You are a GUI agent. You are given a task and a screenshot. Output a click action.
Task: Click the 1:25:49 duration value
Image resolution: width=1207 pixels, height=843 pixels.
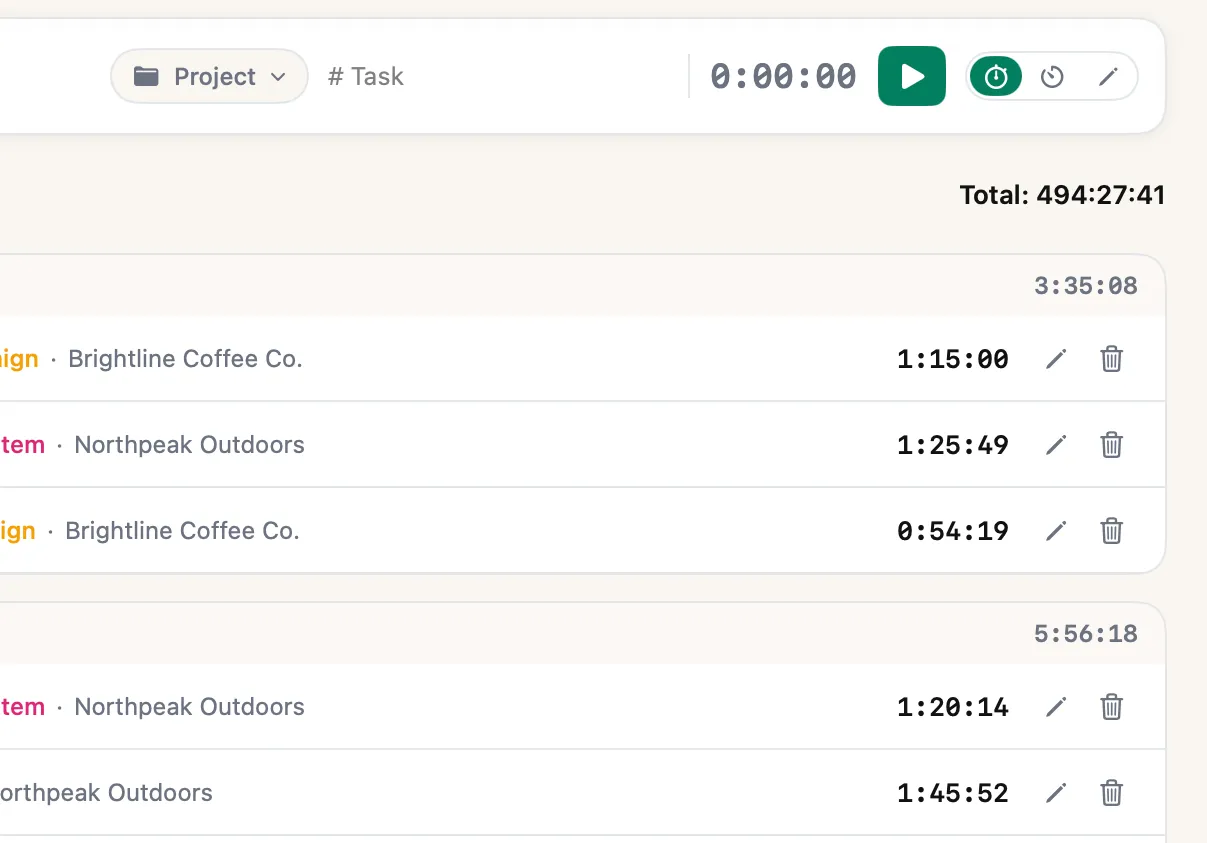tap(953, 445)
